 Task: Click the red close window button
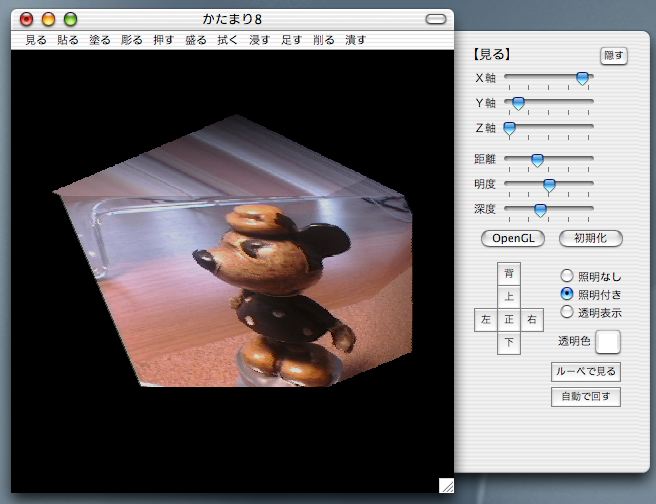(26, 19)
